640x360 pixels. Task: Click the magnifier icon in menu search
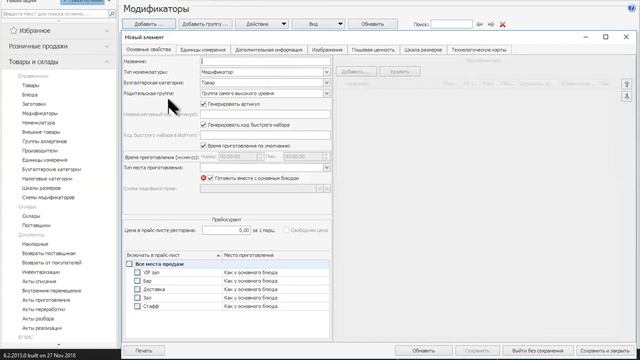point(111,13)
